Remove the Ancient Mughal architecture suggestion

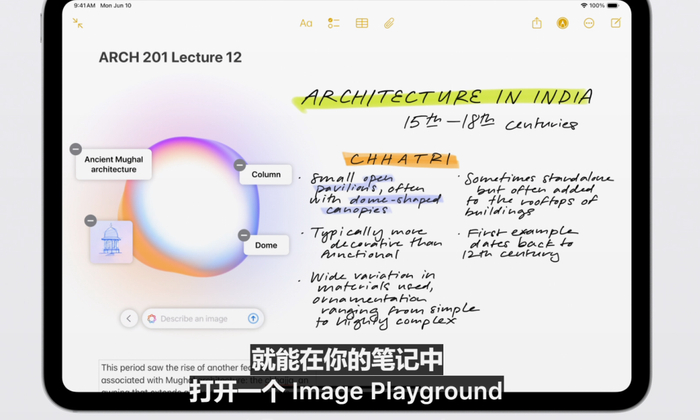click(x=75, y=149)
